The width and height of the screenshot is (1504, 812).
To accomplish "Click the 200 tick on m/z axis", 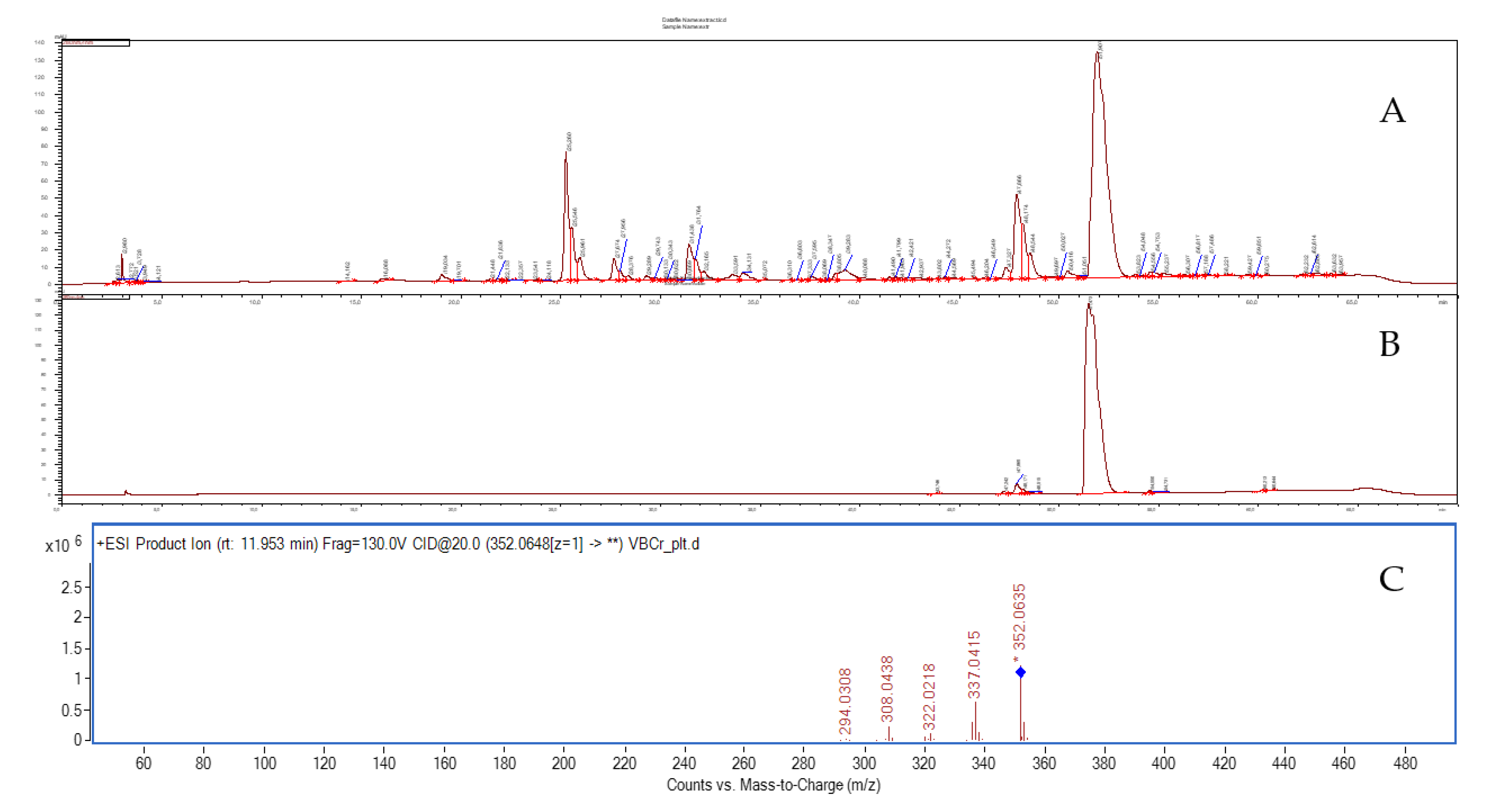I will 563,764.
